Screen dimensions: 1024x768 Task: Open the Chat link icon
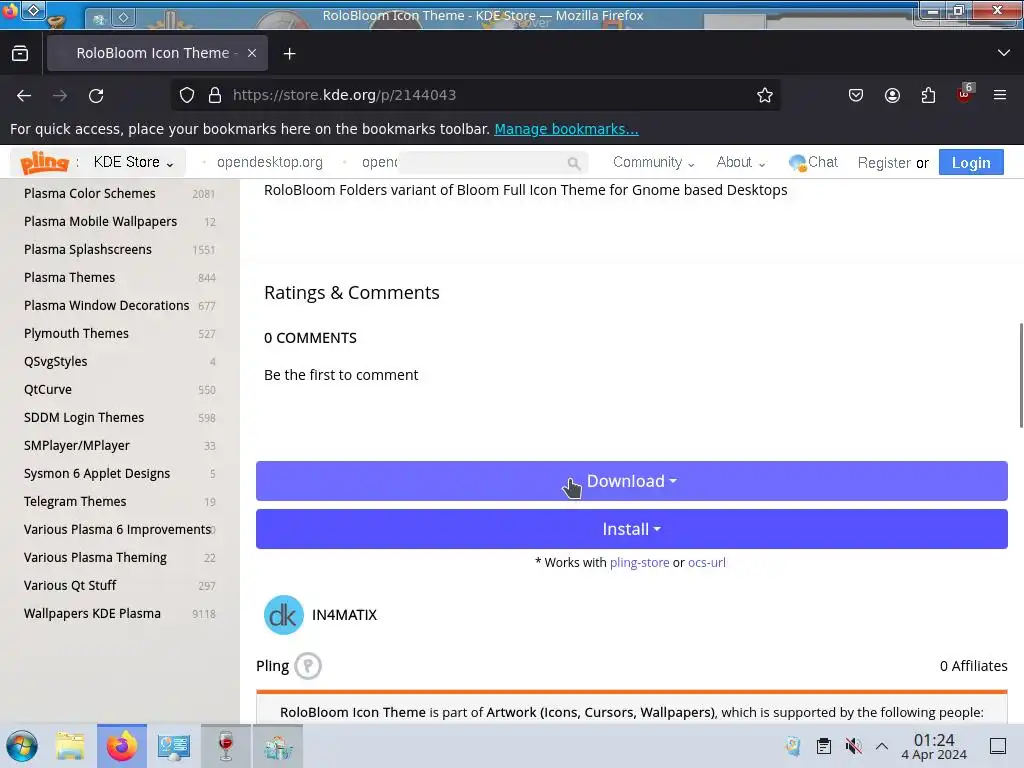coord(813,162)
